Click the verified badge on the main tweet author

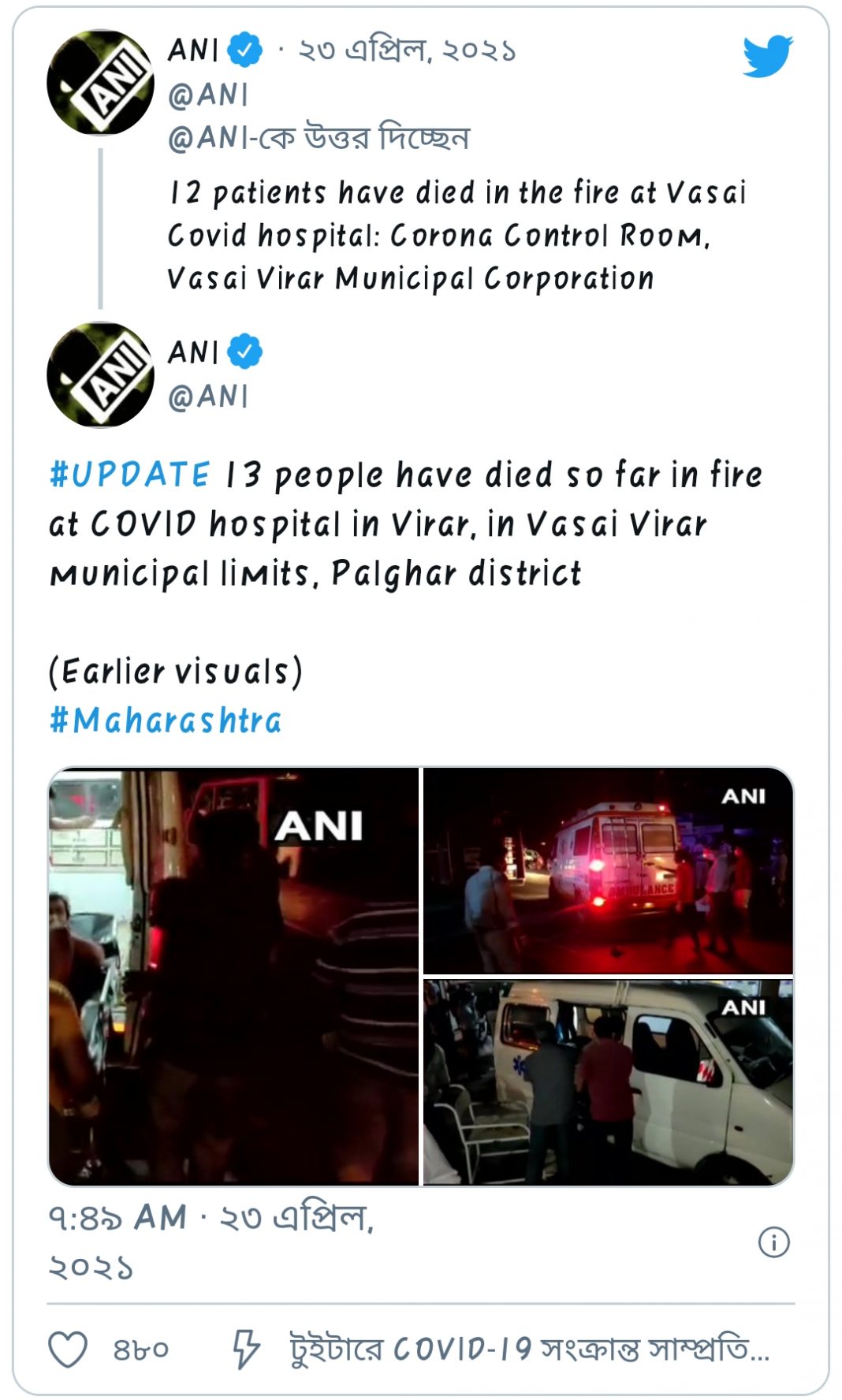point(244,352)
